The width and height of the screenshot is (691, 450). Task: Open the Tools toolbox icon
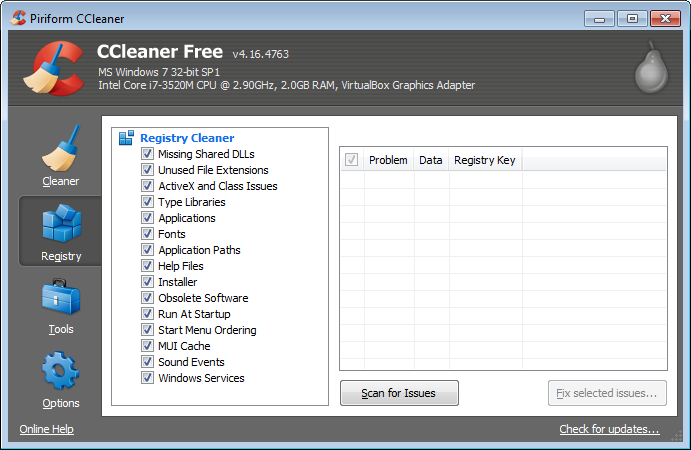(60, 299)
